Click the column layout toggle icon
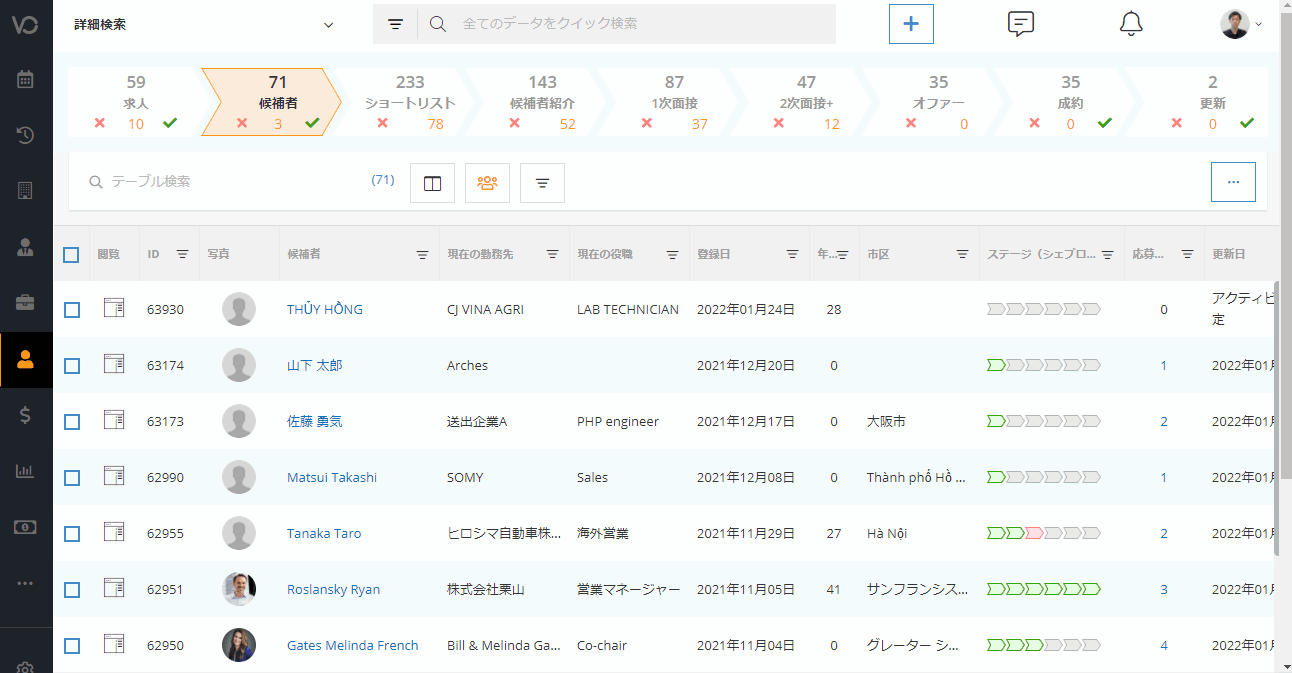Image resolution: width=1292 pixels, height=673 pixels. point(432,183)
